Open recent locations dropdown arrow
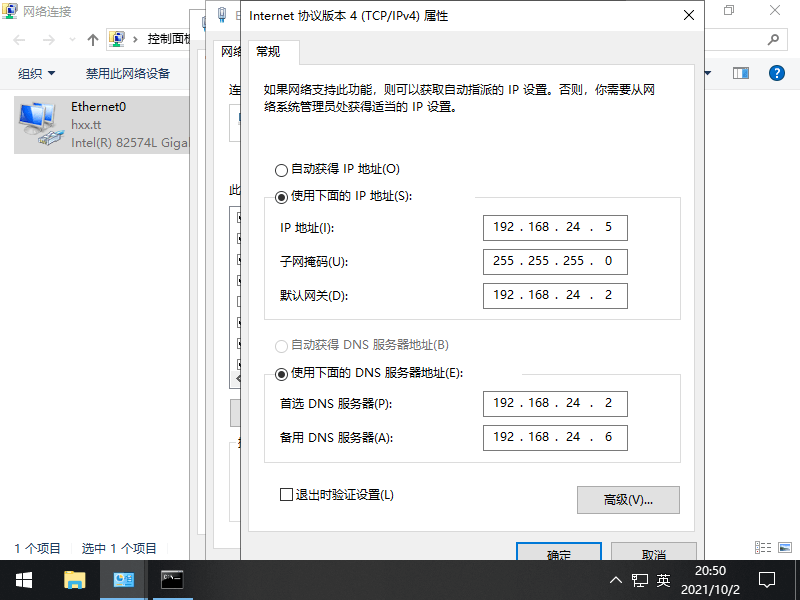 (x=72, y=40)
